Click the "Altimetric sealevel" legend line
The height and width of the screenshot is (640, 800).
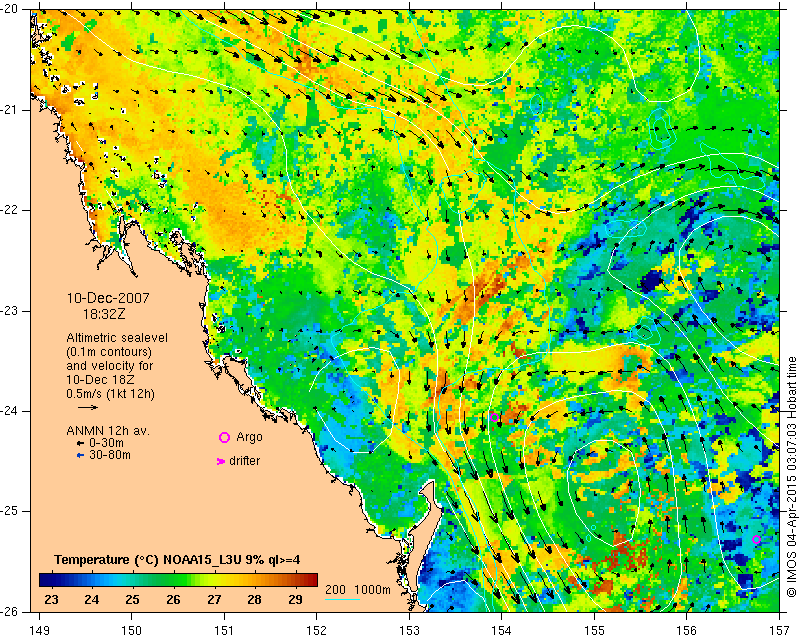(x=117, y=338)
